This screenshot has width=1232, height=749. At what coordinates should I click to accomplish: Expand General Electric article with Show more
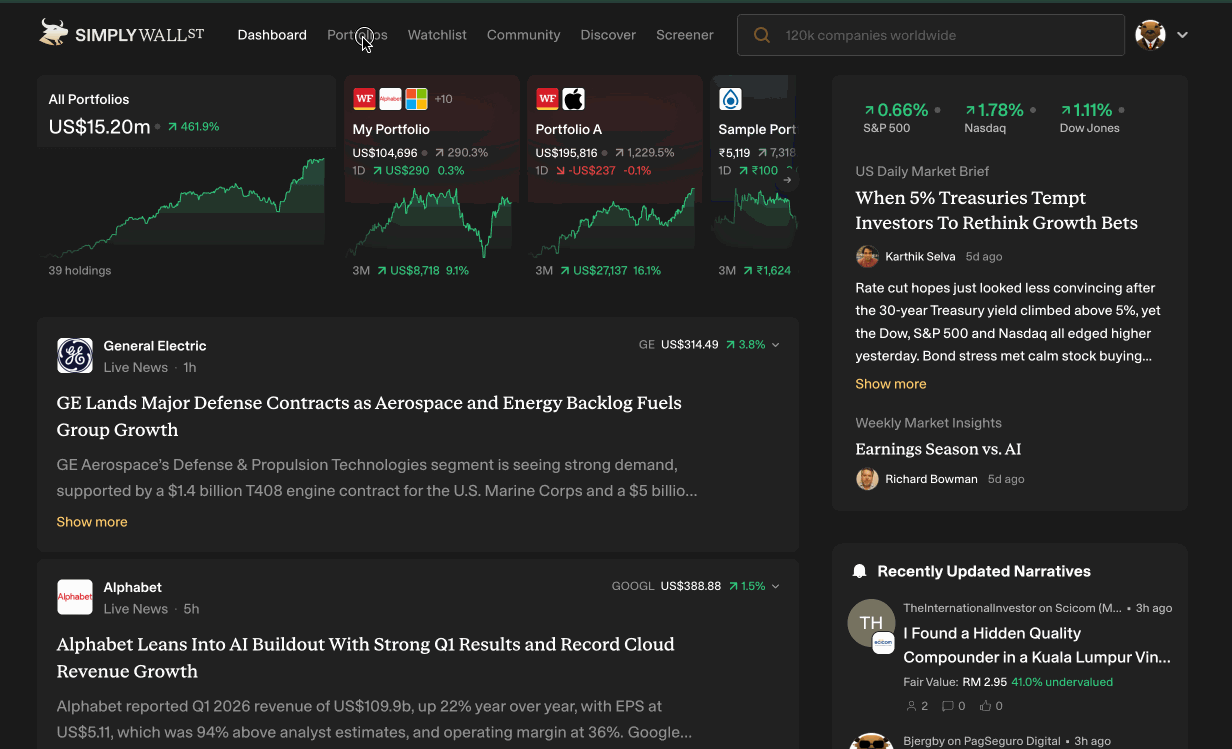point(92,522)
